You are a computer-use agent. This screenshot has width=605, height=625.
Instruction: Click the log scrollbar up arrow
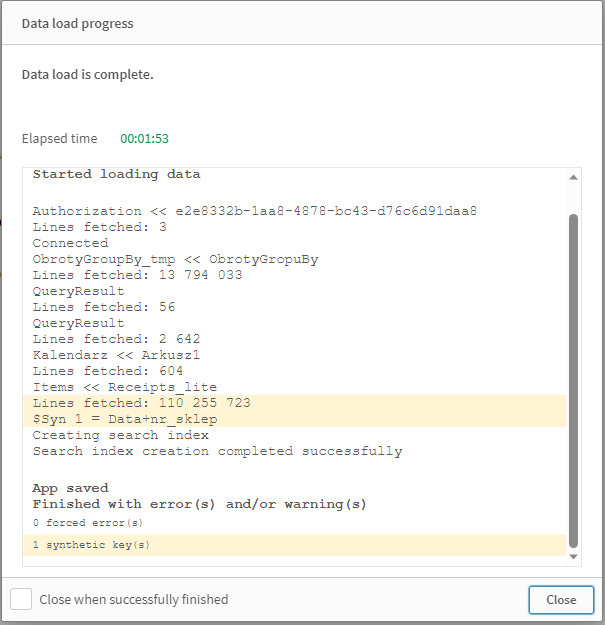tap(574, 177)
